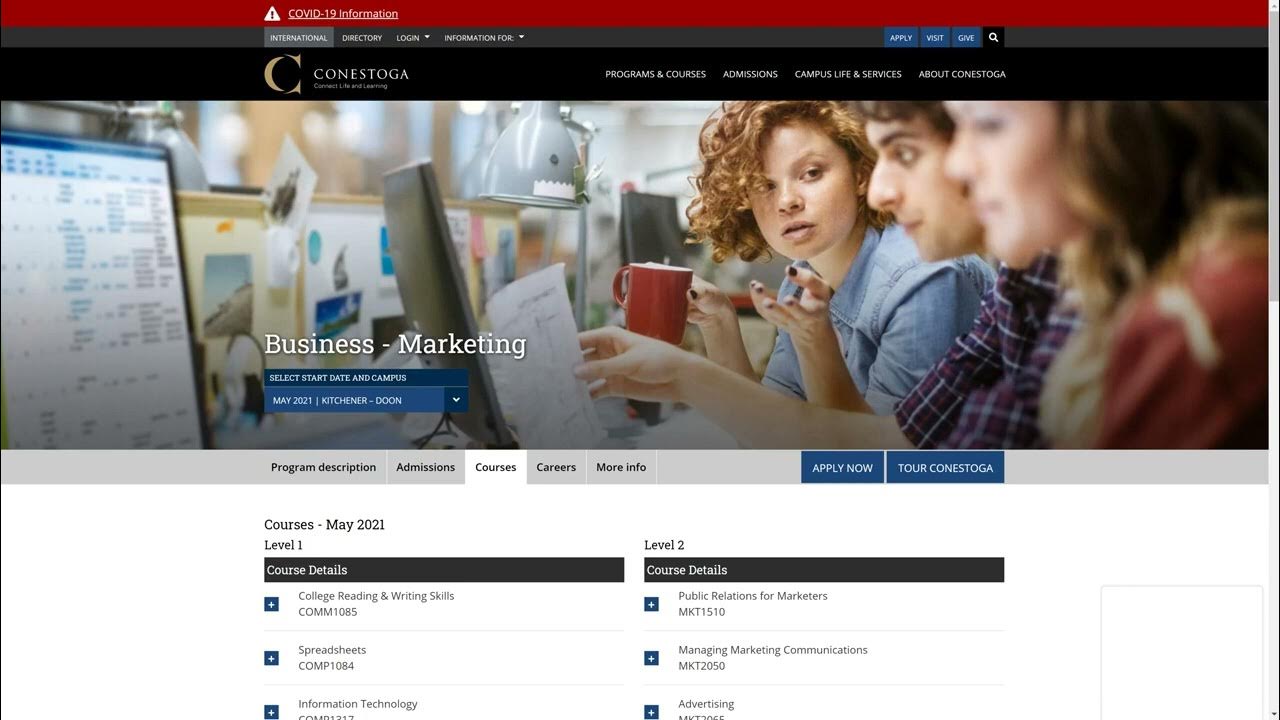Click the page vertical scrollbar thumb
This screenshot has width=1280, height=720.
pos(1274,155)
